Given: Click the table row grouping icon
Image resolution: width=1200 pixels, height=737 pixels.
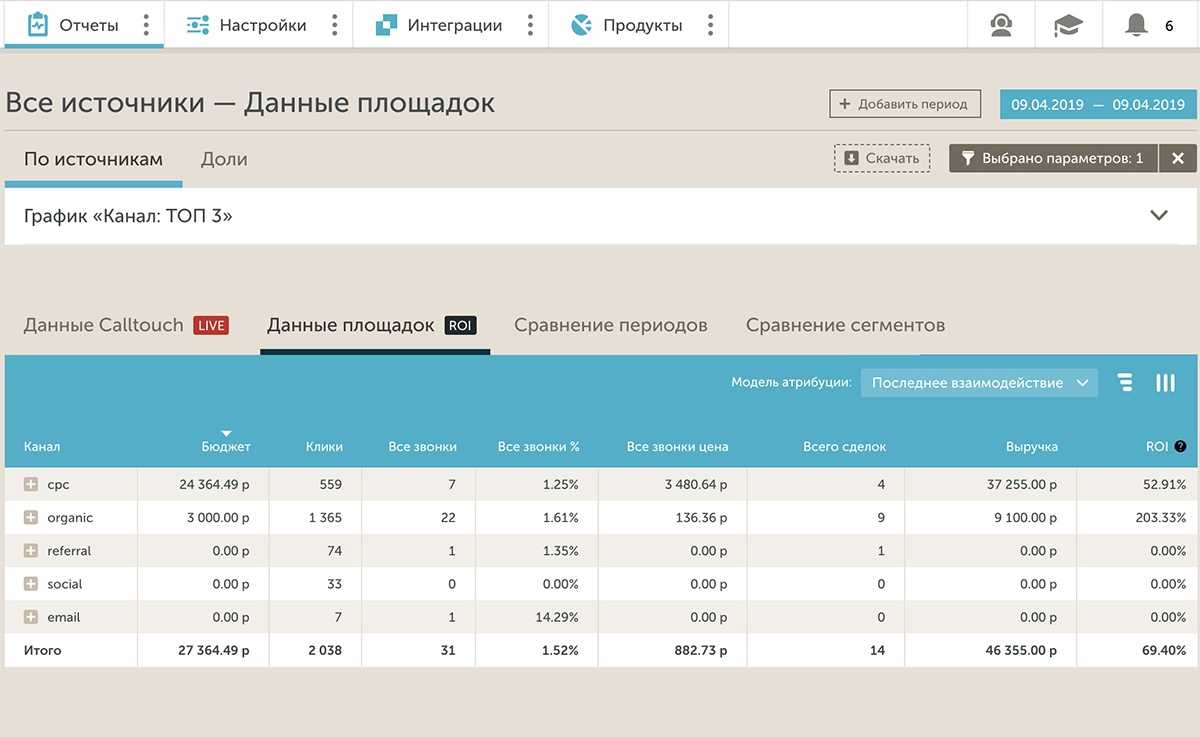Looking at the screenshot, I should [x=1126, y=383].
